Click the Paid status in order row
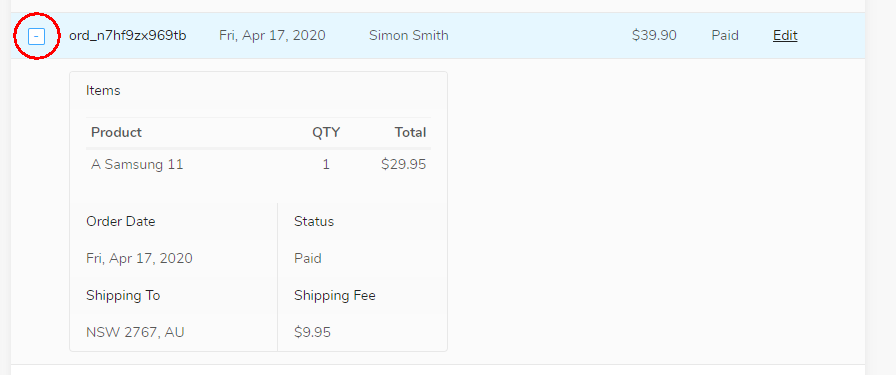 [x=725, y=35]
